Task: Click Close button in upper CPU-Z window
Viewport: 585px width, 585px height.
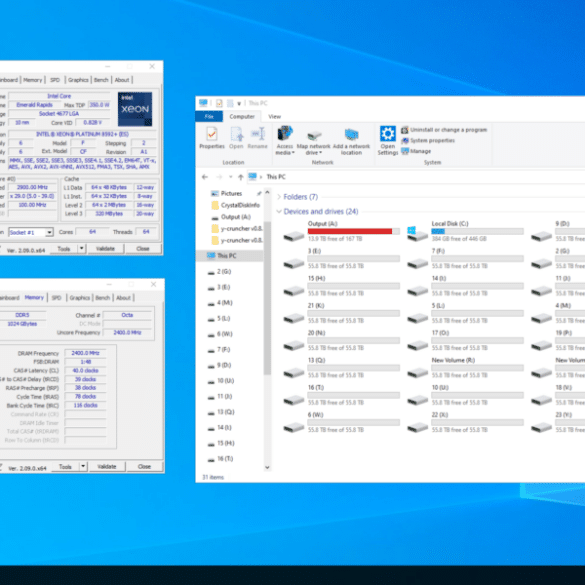Action: pyautogui.click(x=143, y=248)
